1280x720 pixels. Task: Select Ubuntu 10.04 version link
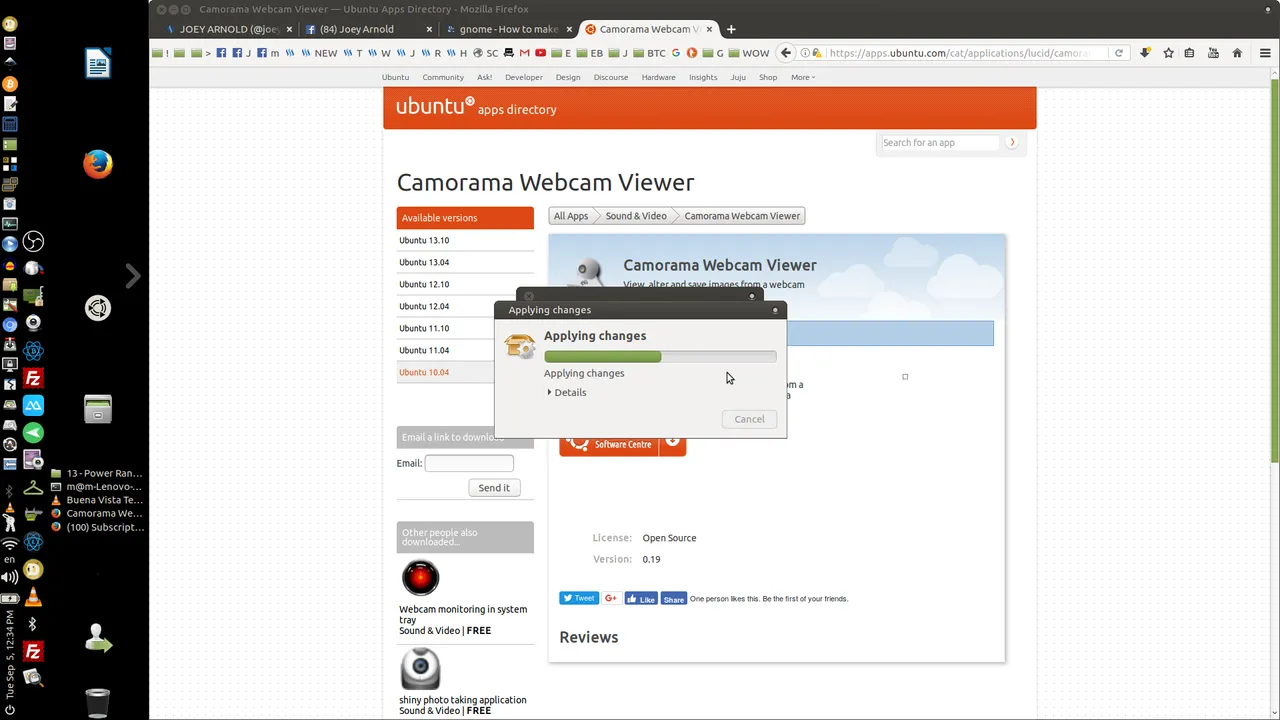[424, 372]
